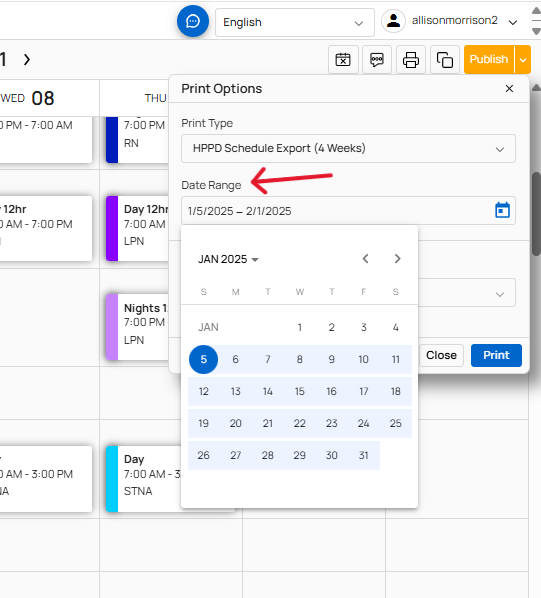Screen dimensions: 541x598
Task: Select January 15 in the calendar
Action: 299,391
